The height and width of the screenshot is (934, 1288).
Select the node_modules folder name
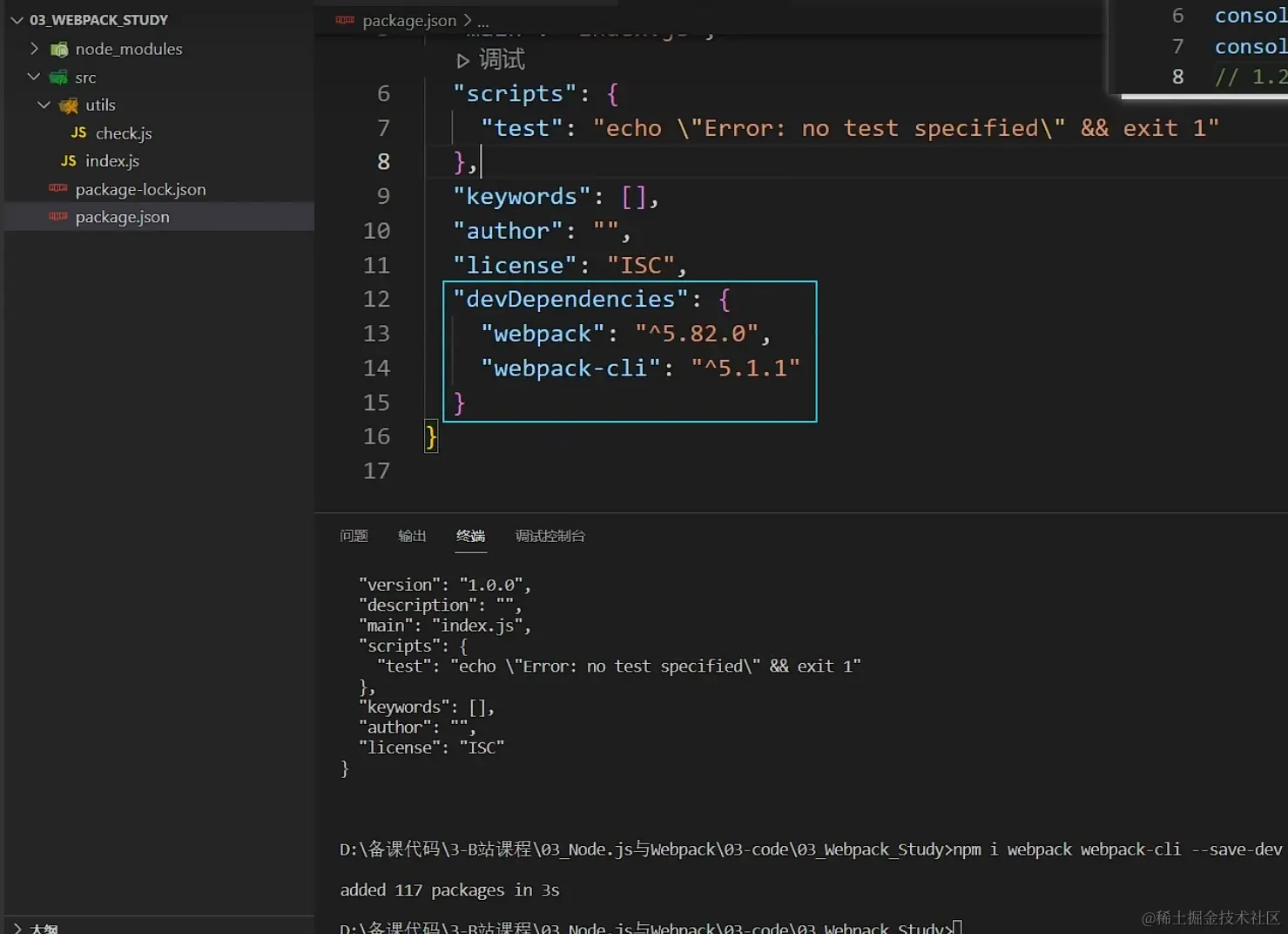129,49
